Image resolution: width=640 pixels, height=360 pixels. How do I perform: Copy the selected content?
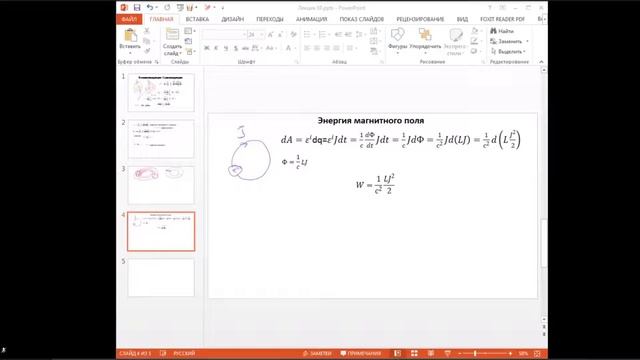tap(147, 41)
